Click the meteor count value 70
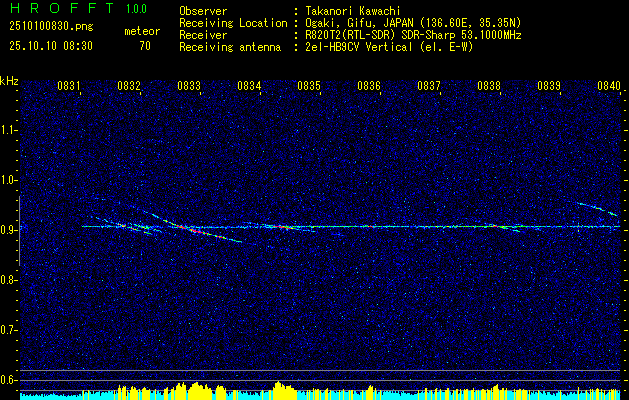629x400 pixels. pos(145,46)
